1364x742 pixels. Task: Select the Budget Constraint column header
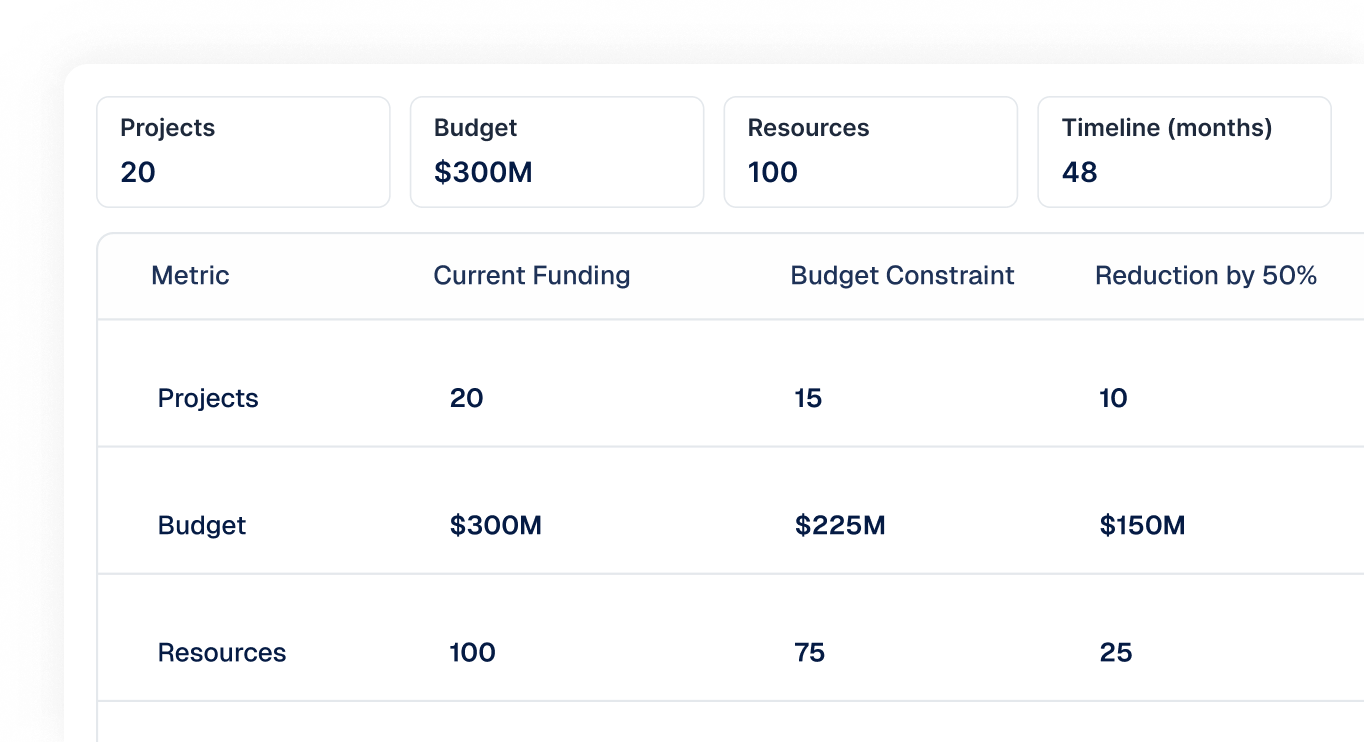902,276
